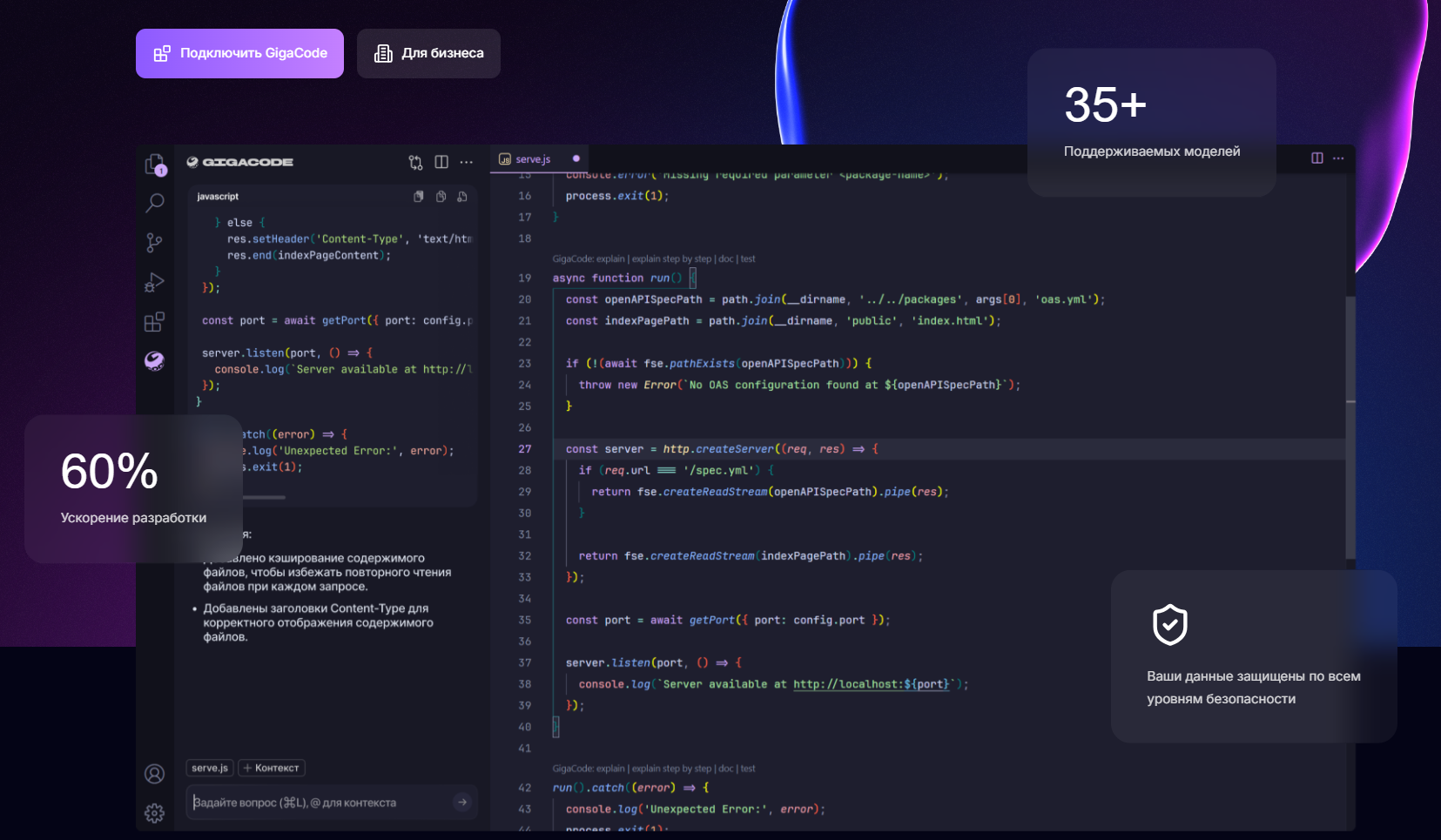Open Source Control branch icon
1441x840 pixels.
coord(154,243)
